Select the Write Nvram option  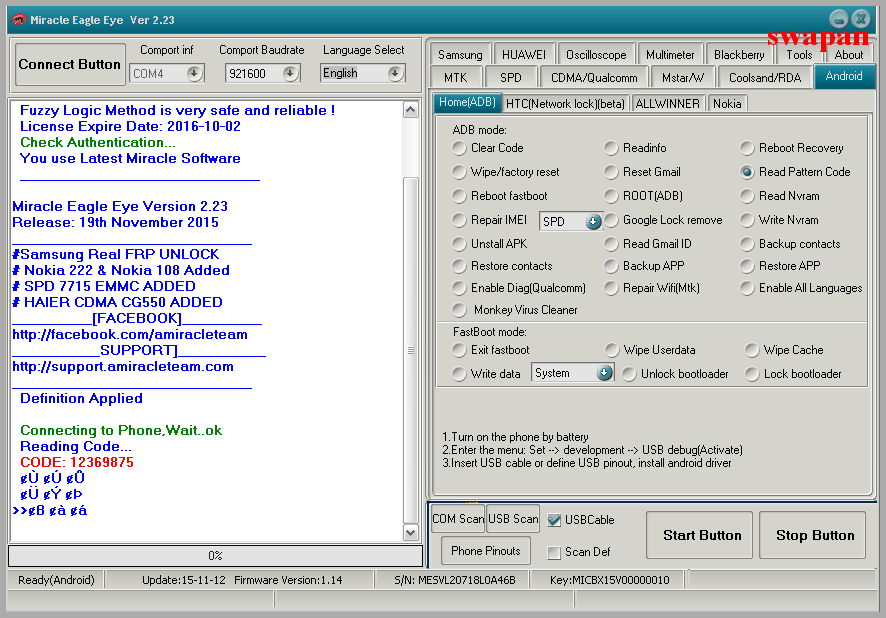[747, 220]
